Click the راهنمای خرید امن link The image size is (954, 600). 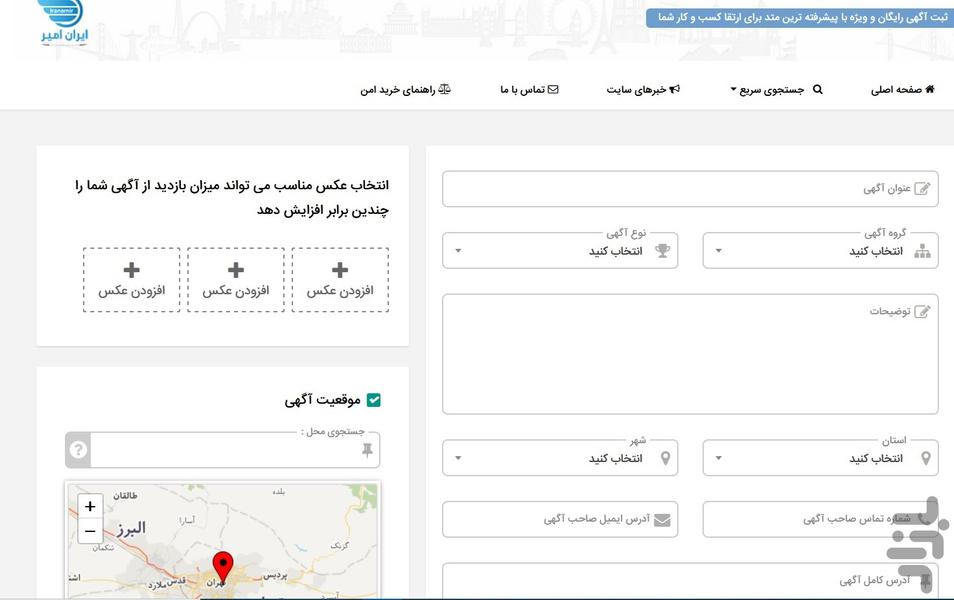(404, 88)
